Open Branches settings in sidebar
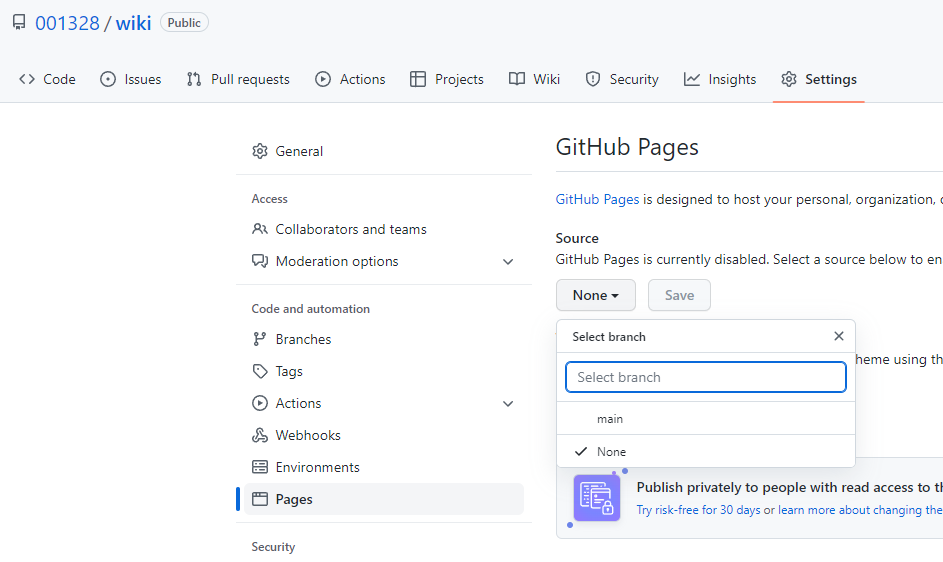943x562 pixels. click(x=384, y=339)
